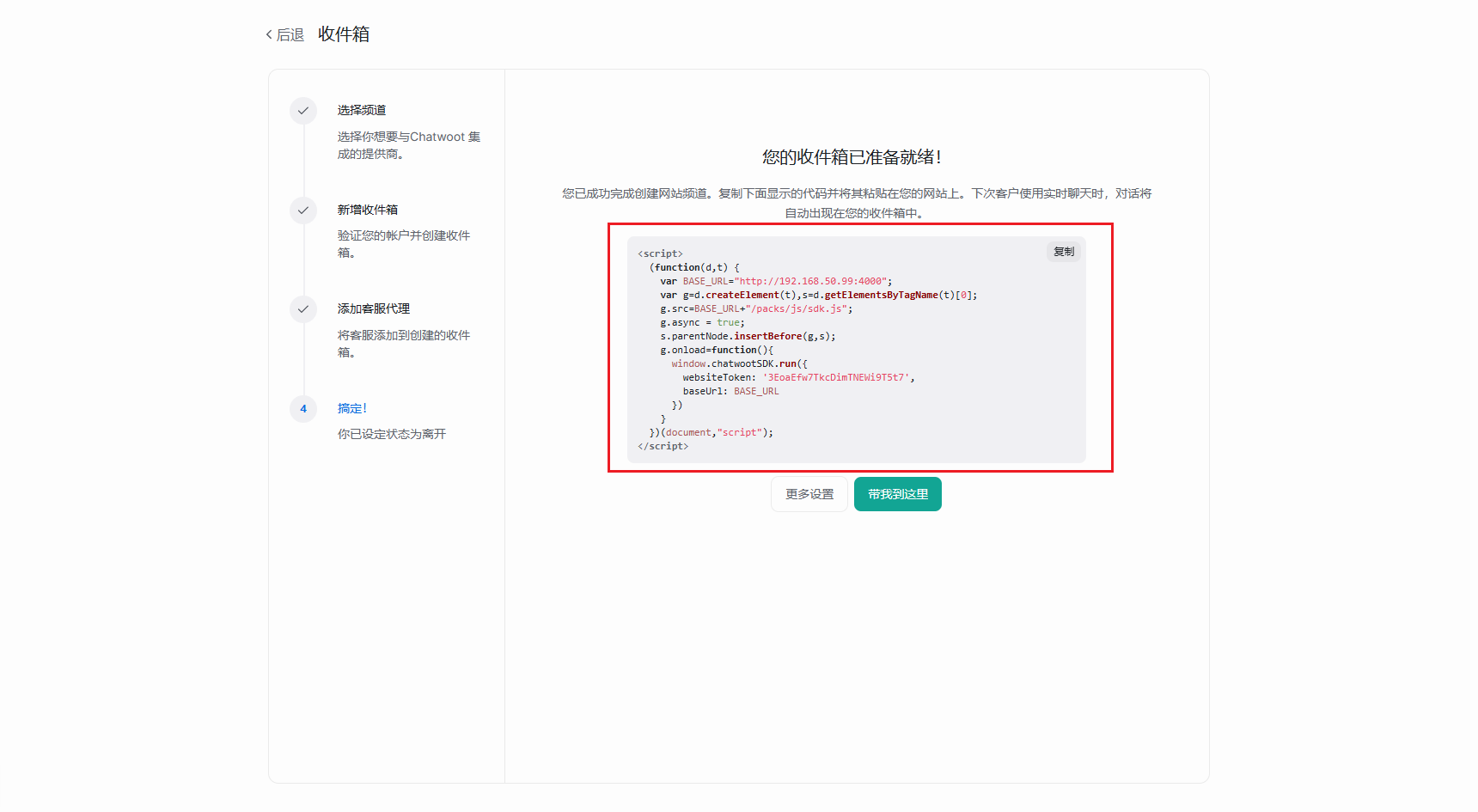The image size is (1478, 812).
Task: Click the step 4 number circle
Action: 303,409
